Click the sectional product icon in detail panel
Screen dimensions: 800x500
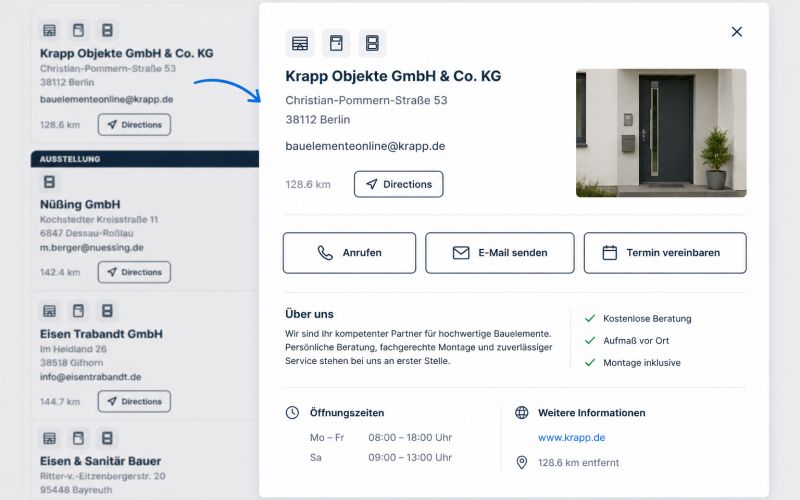click(x=372, y=43)
